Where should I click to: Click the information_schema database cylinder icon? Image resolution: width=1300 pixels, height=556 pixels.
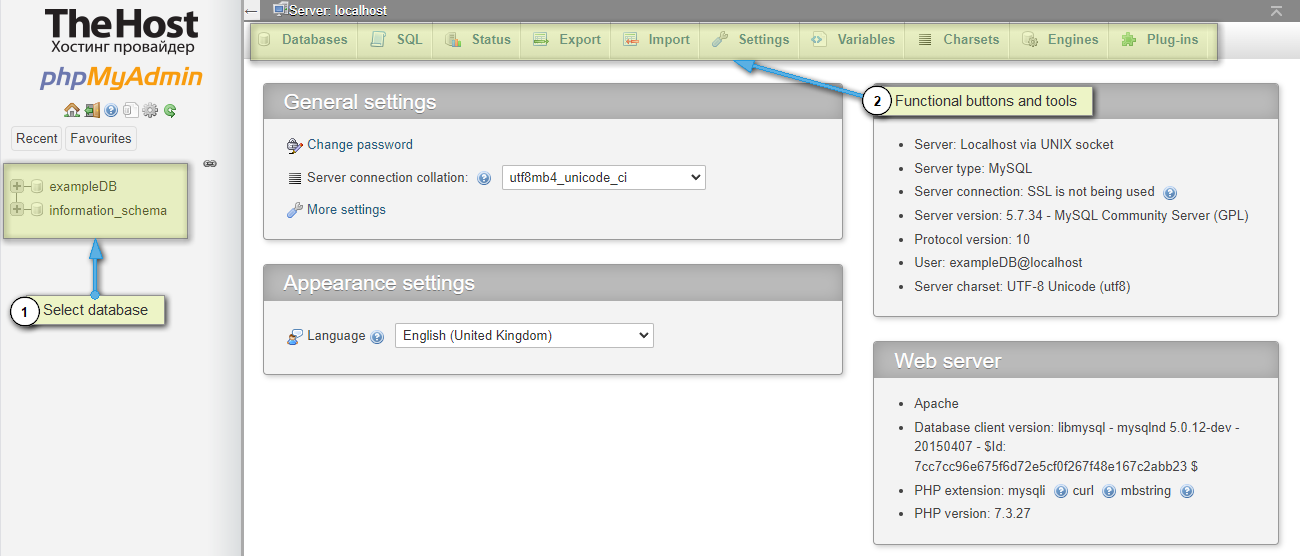(x=37, y=210)
